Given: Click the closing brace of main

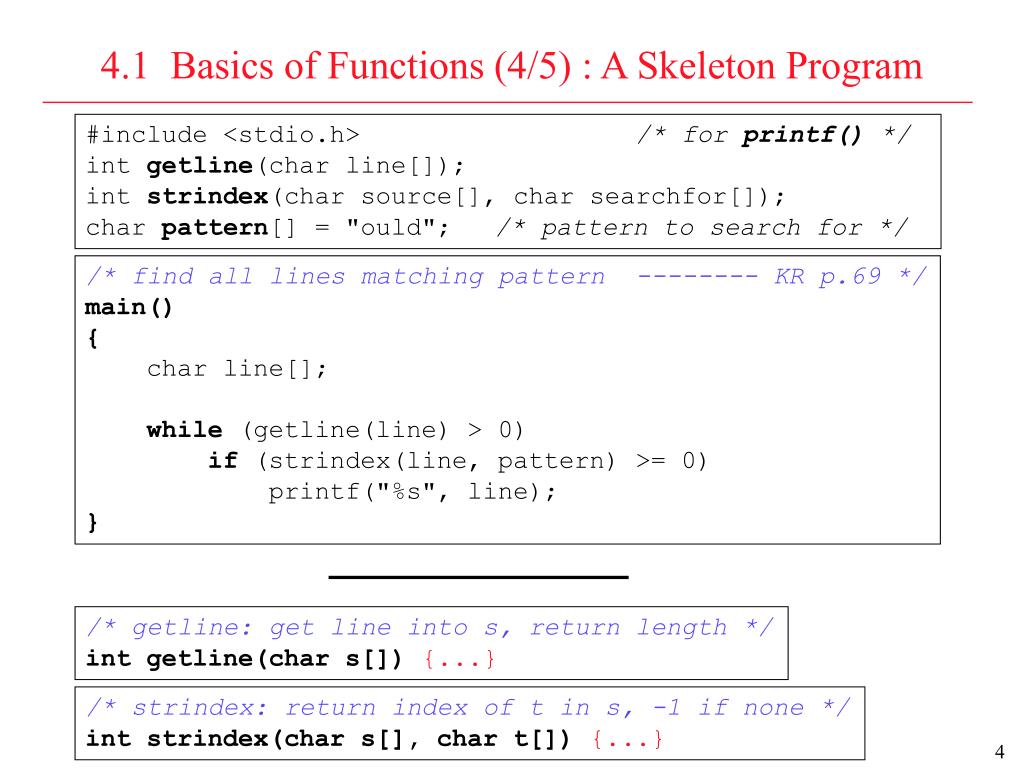Looking at the screenshot, I should click(x=93, y=522).
